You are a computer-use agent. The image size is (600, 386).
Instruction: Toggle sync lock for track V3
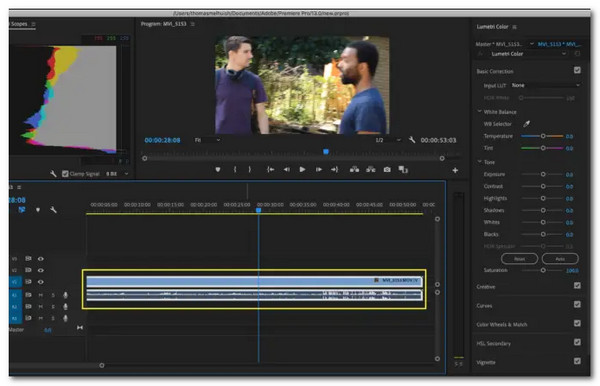coord(28,259)
